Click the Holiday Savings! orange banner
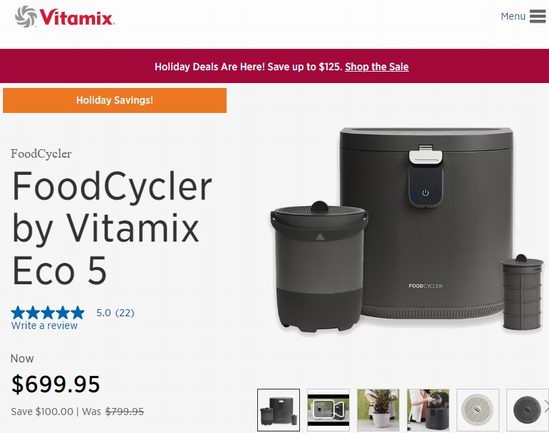 point(115,100)
